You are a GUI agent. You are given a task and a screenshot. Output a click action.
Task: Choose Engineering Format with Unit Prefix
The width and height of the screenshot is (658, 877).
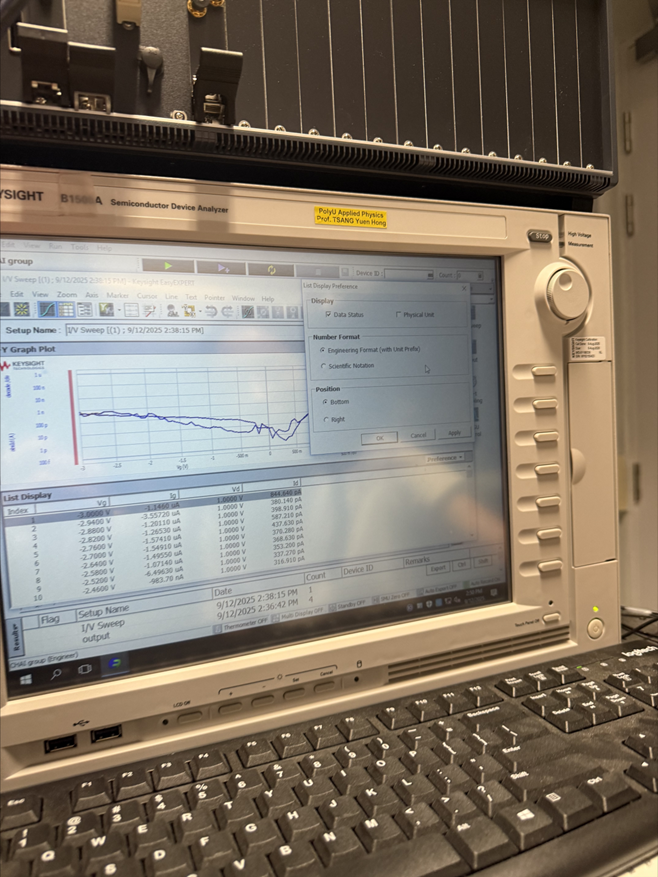click(322, 350)
